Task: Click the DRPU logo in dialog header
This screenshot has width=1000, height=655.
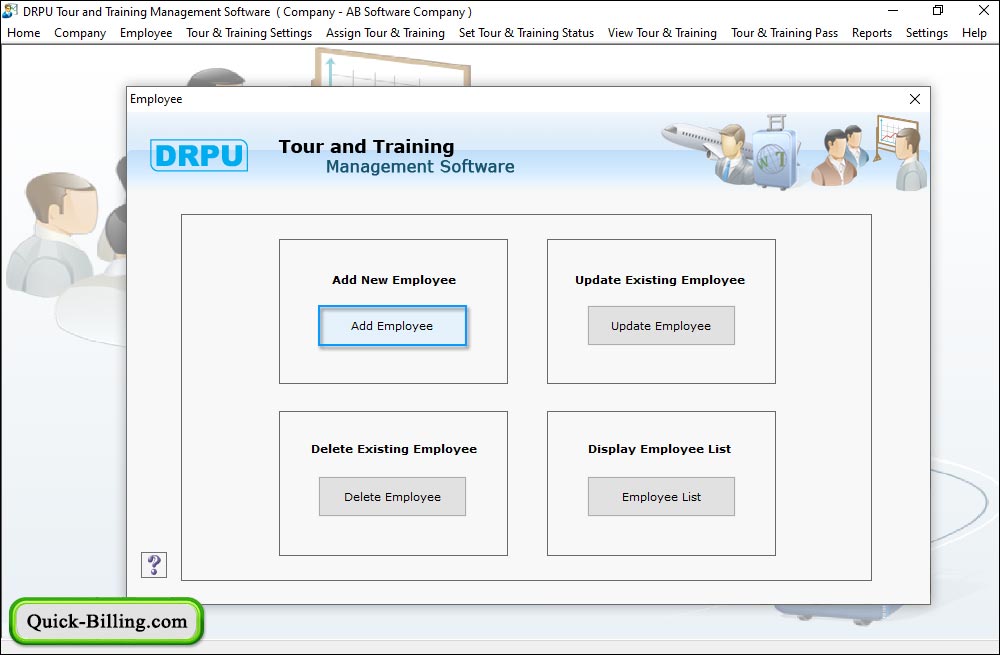Action: [199, 155]
